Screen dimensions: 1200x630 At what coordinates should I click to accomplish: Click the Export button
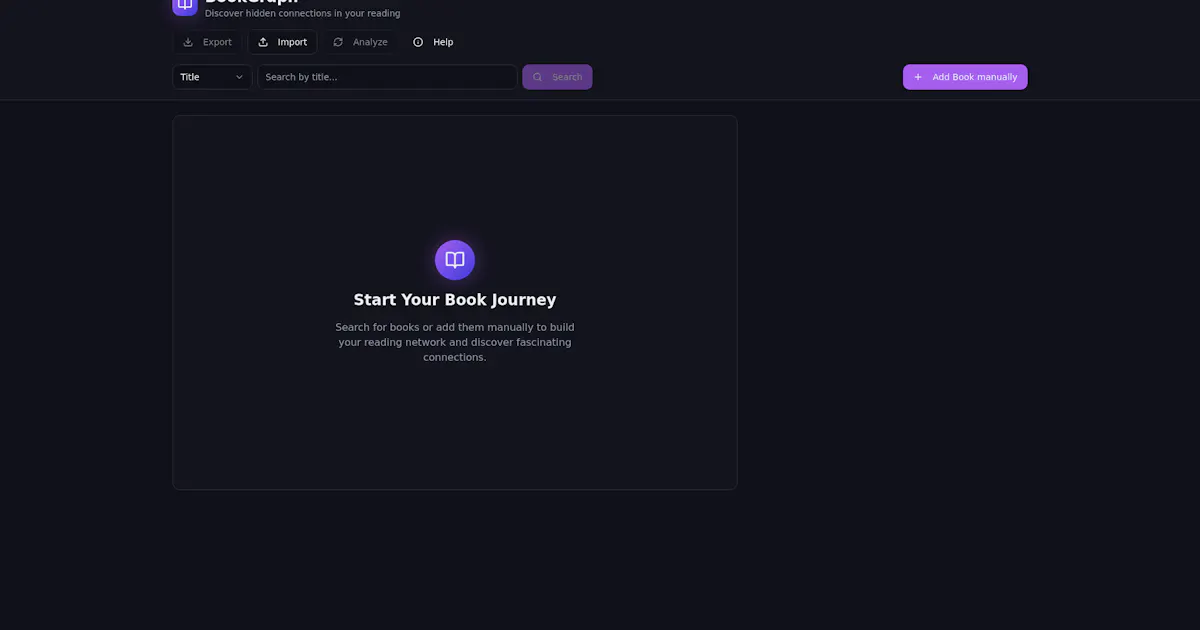207,42
